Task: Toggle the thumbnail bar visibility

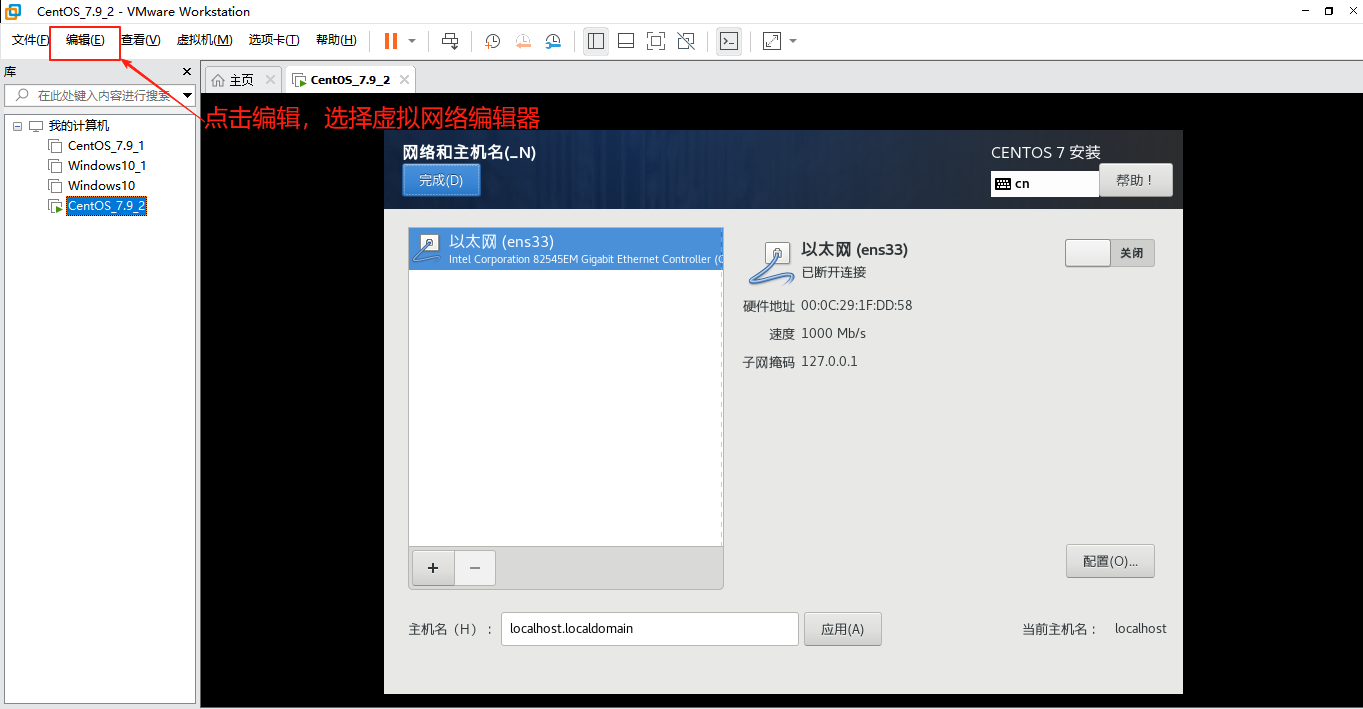Action: [625, 41]
